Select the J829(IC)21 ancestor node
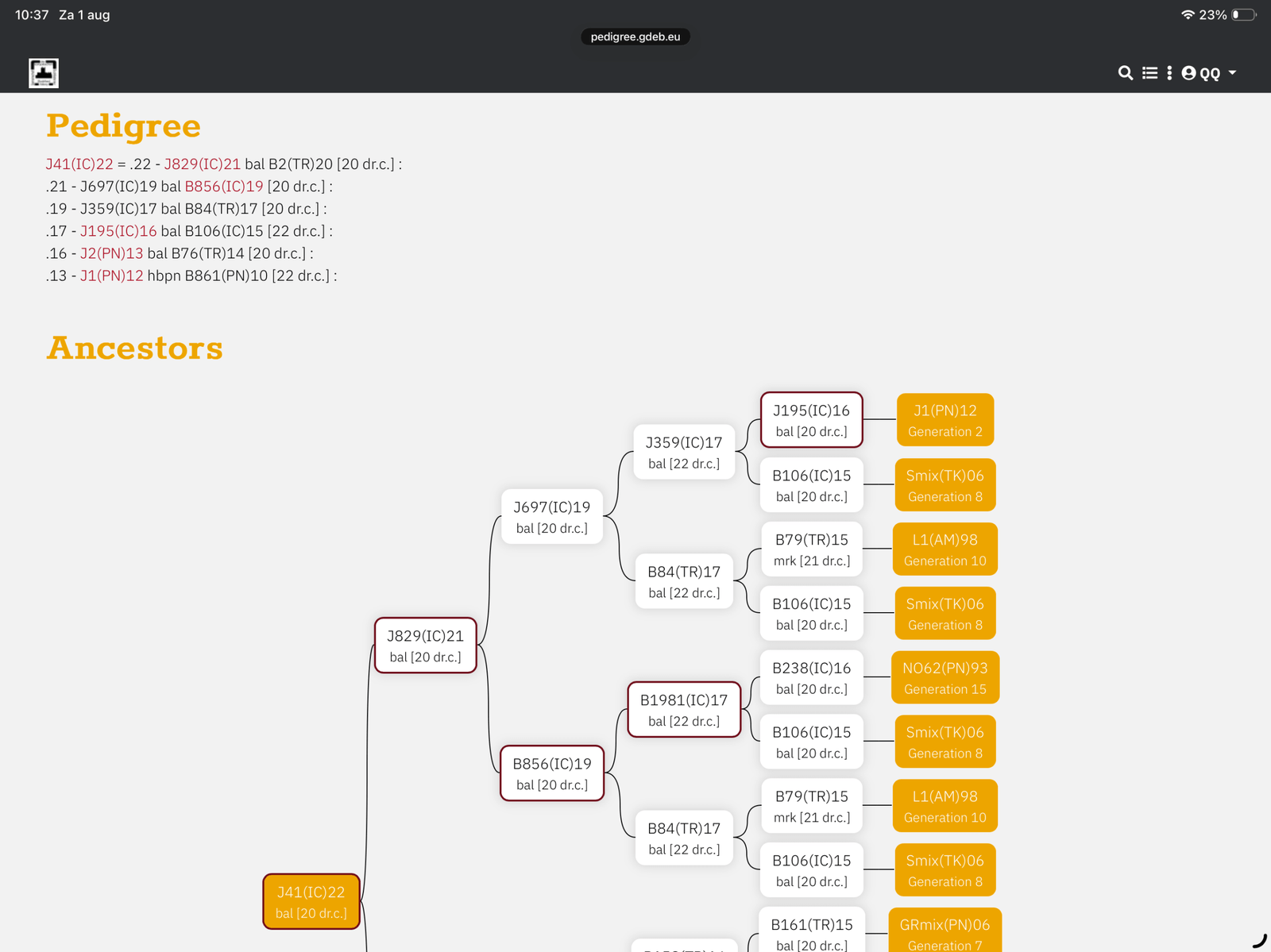 (x=426, y=646)
